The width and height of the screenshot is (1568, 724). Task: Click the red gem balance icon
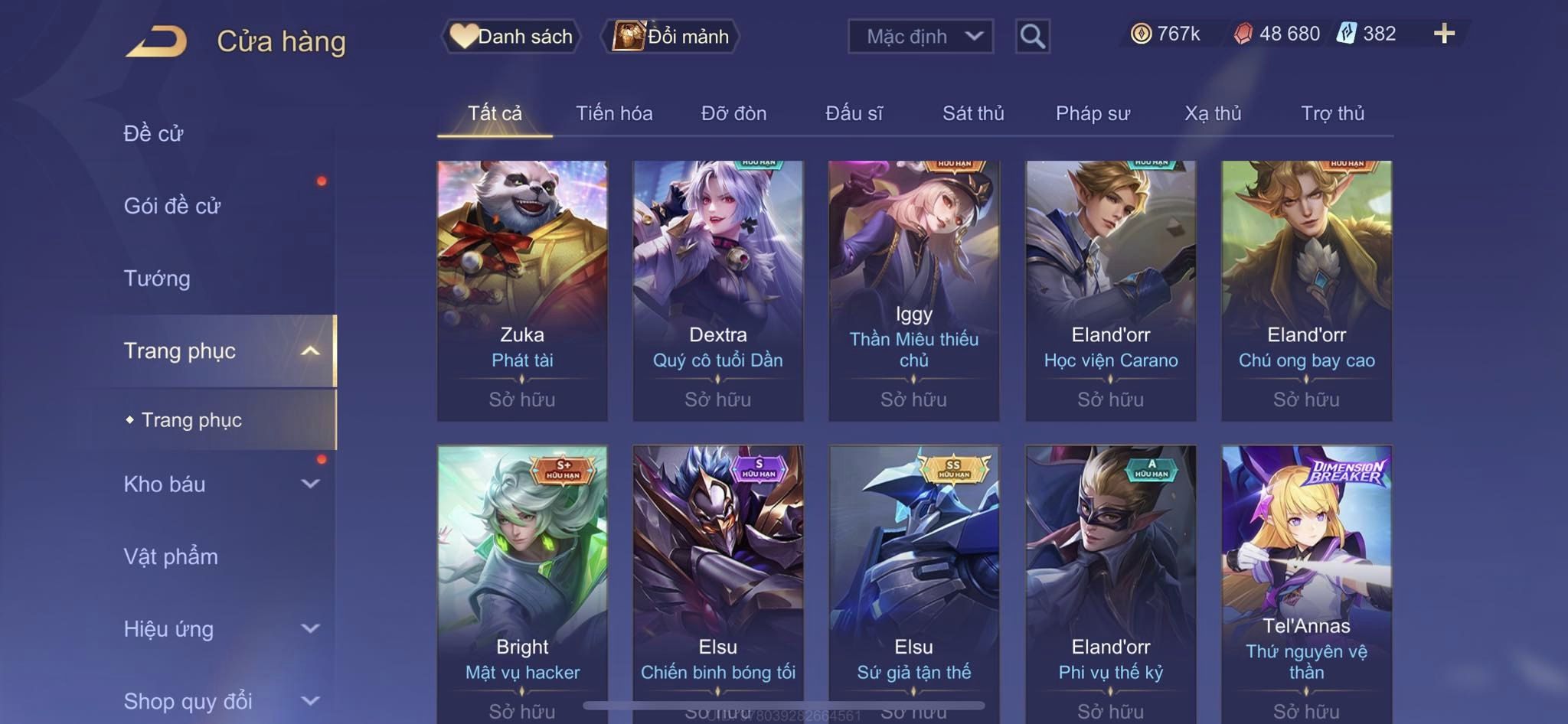point(1243,34)
